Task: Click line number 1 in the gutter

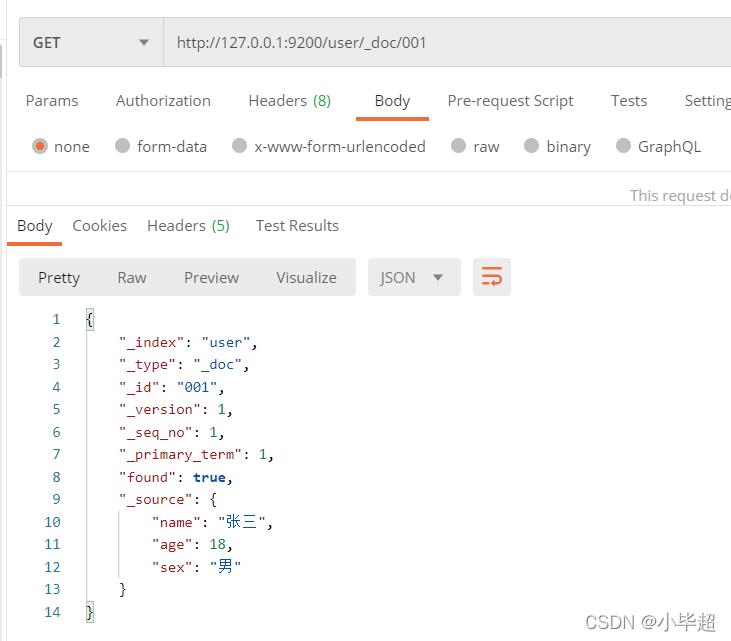Action: (x=56, y=319)
